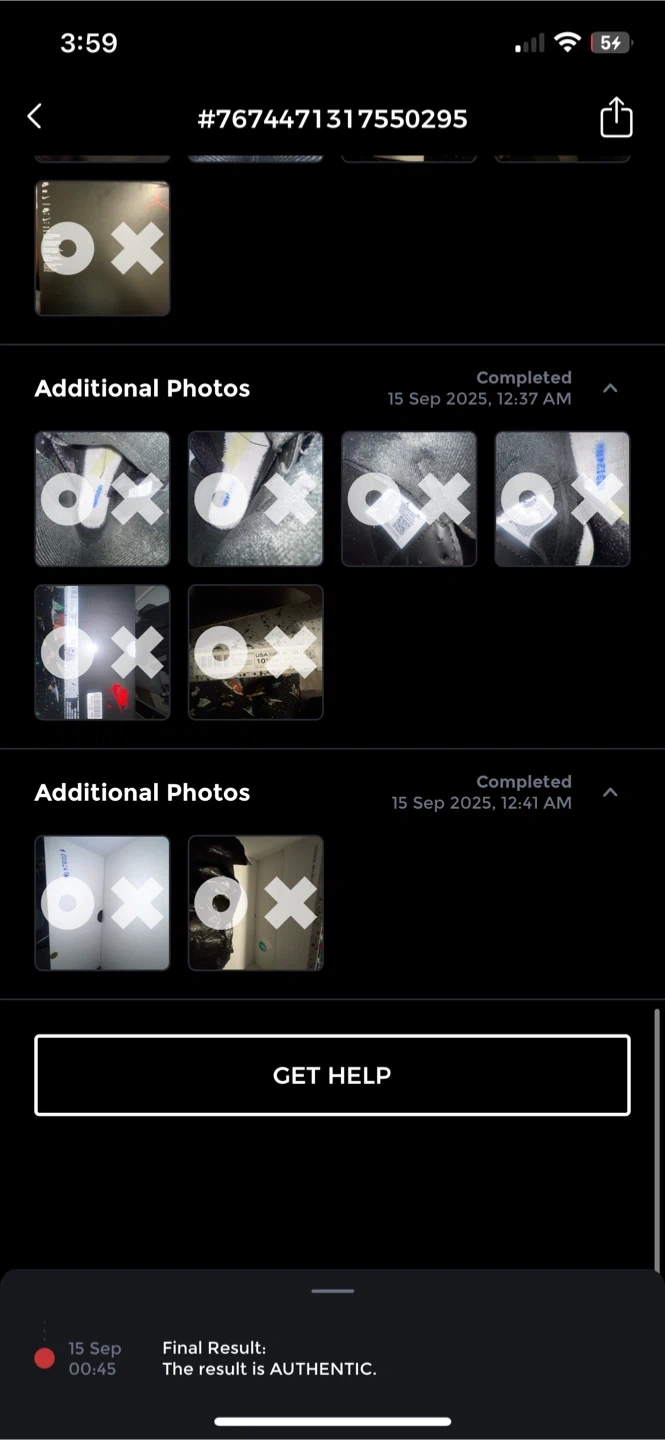Open second thumbnail in 12:37 AM photos

[256, 499]
